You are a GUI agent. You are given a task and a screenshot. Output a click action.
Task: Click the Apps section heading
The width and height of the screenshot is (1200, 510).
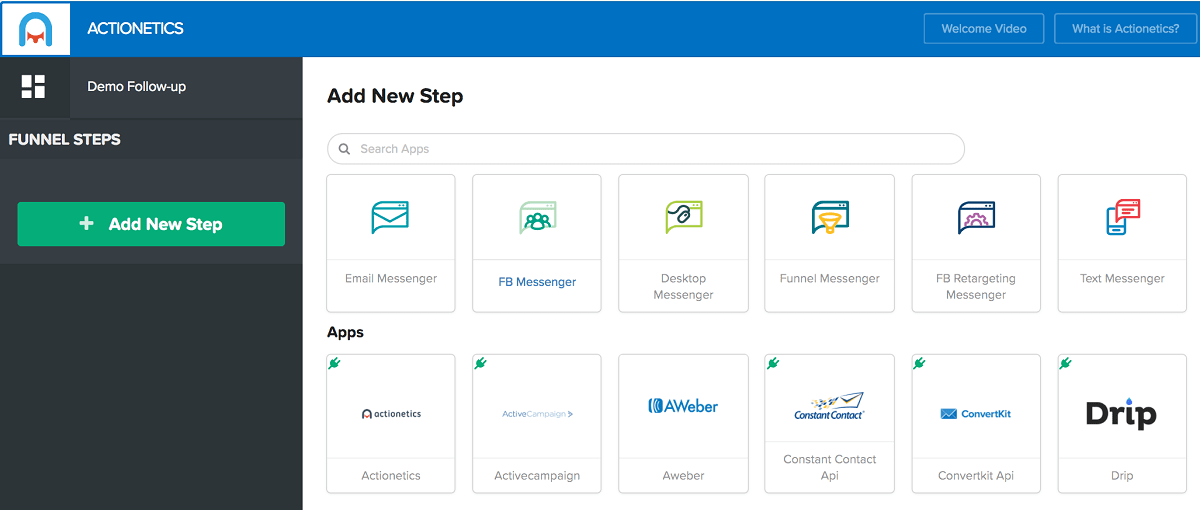point(345,332)
